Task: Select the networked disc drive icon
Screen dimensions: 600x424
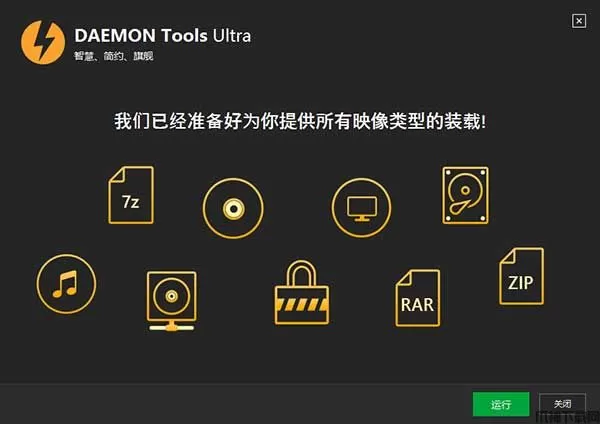Action: point(171,301)
